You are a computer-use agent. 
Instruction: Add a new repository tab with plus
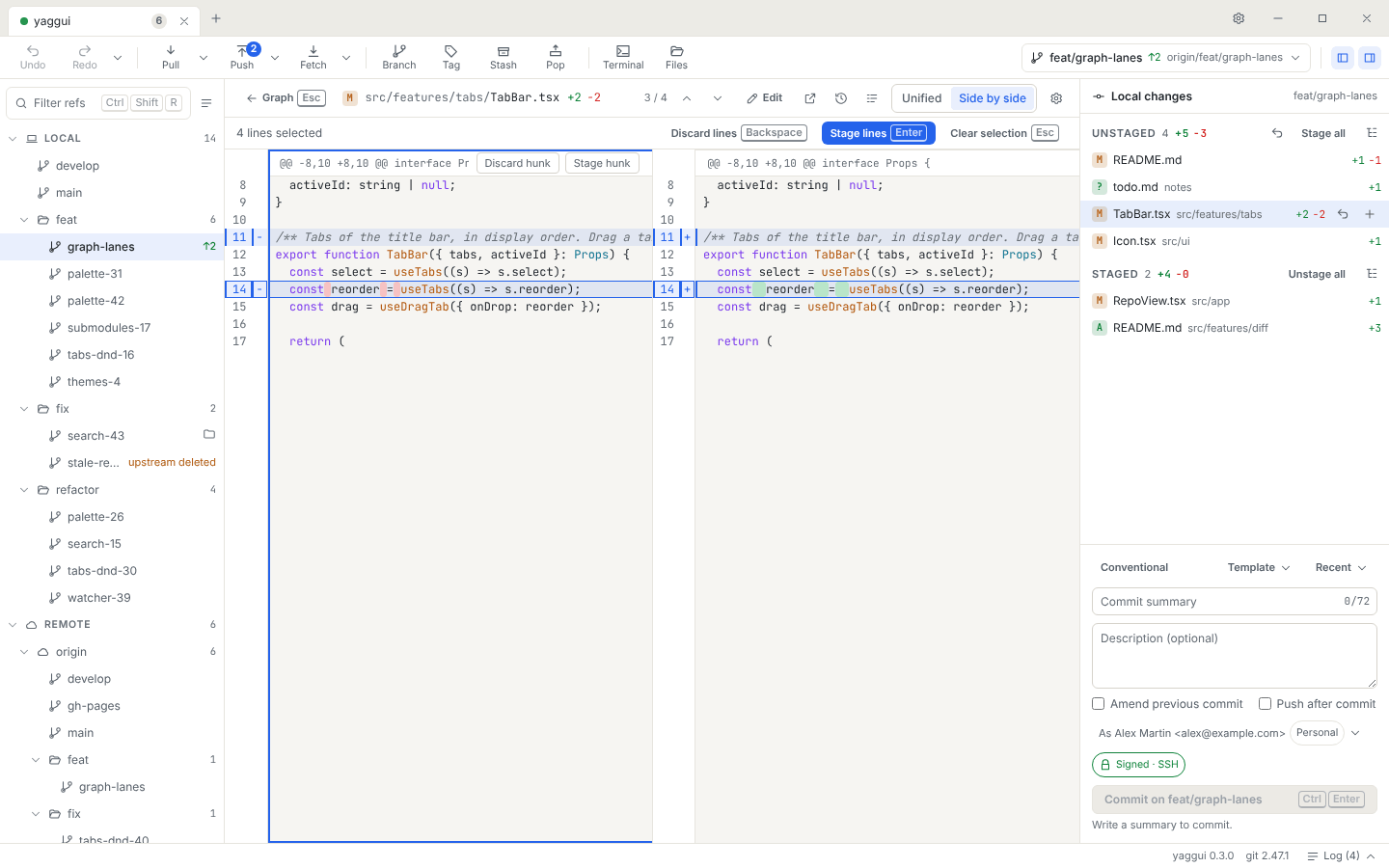click(216, 18)
